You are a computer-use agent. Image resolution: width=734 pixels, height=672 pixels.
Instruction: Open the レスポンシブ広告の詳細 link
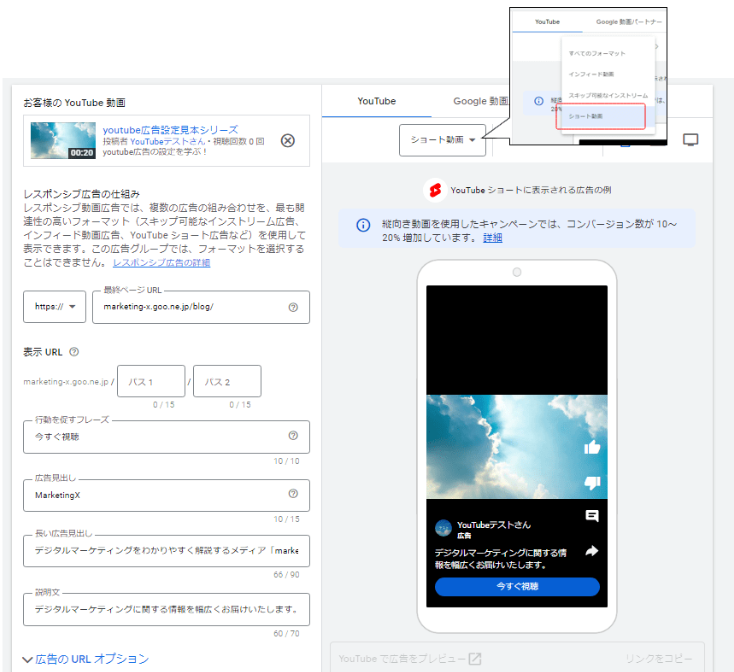pyautogui.click(x=161, y=263)
